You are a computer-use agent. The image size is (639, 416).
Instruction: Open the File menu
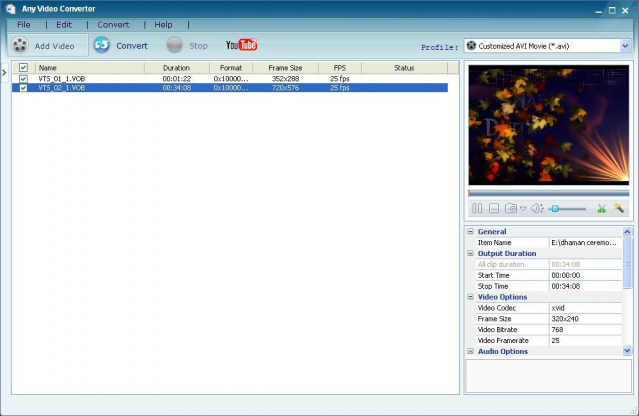[x=24, y=25]
